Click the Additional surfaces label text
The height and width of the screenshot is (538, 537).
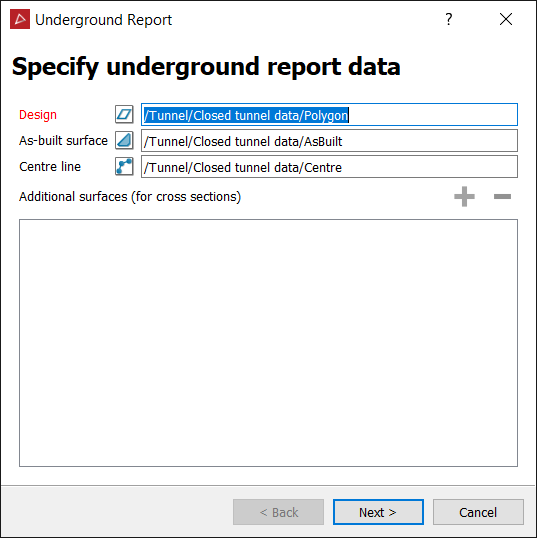click(130, 197)
